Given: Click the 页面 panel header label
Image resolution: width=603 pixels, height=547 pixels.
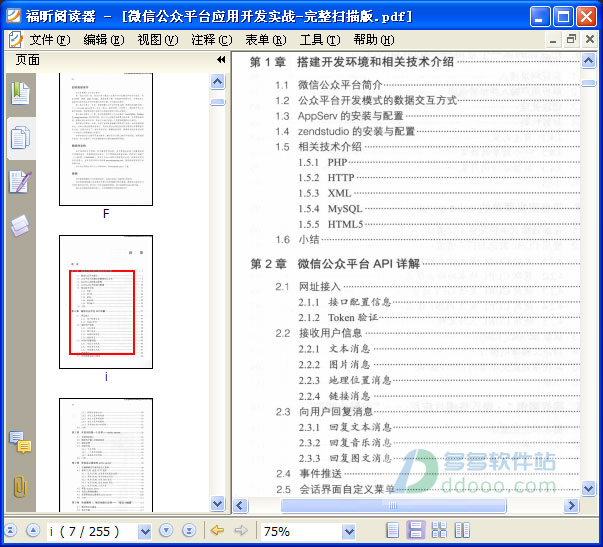Looking at the screenshot, I should pyautogui.click(x=27, y=60).
